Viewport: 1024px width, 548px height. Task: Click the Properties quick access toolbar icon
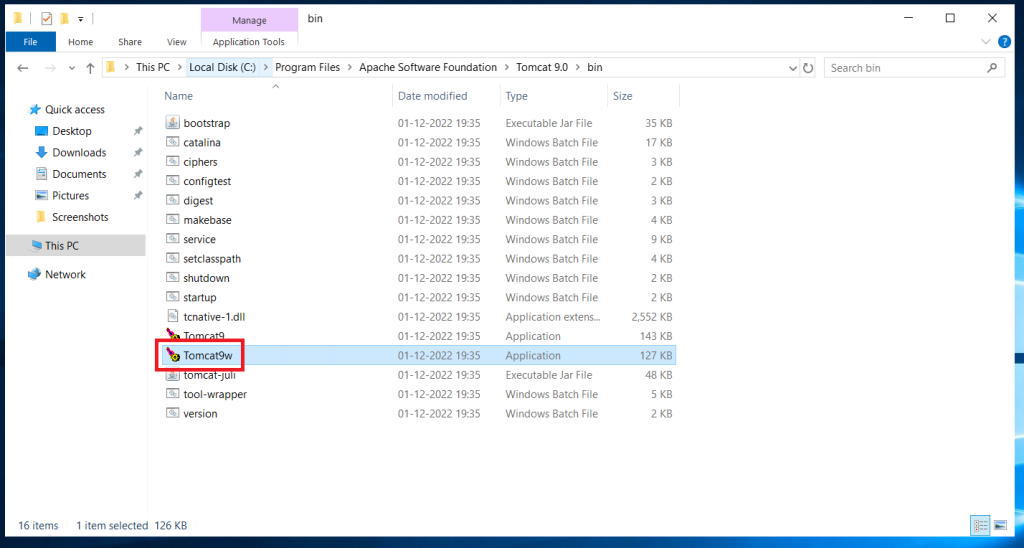point(46,18)
